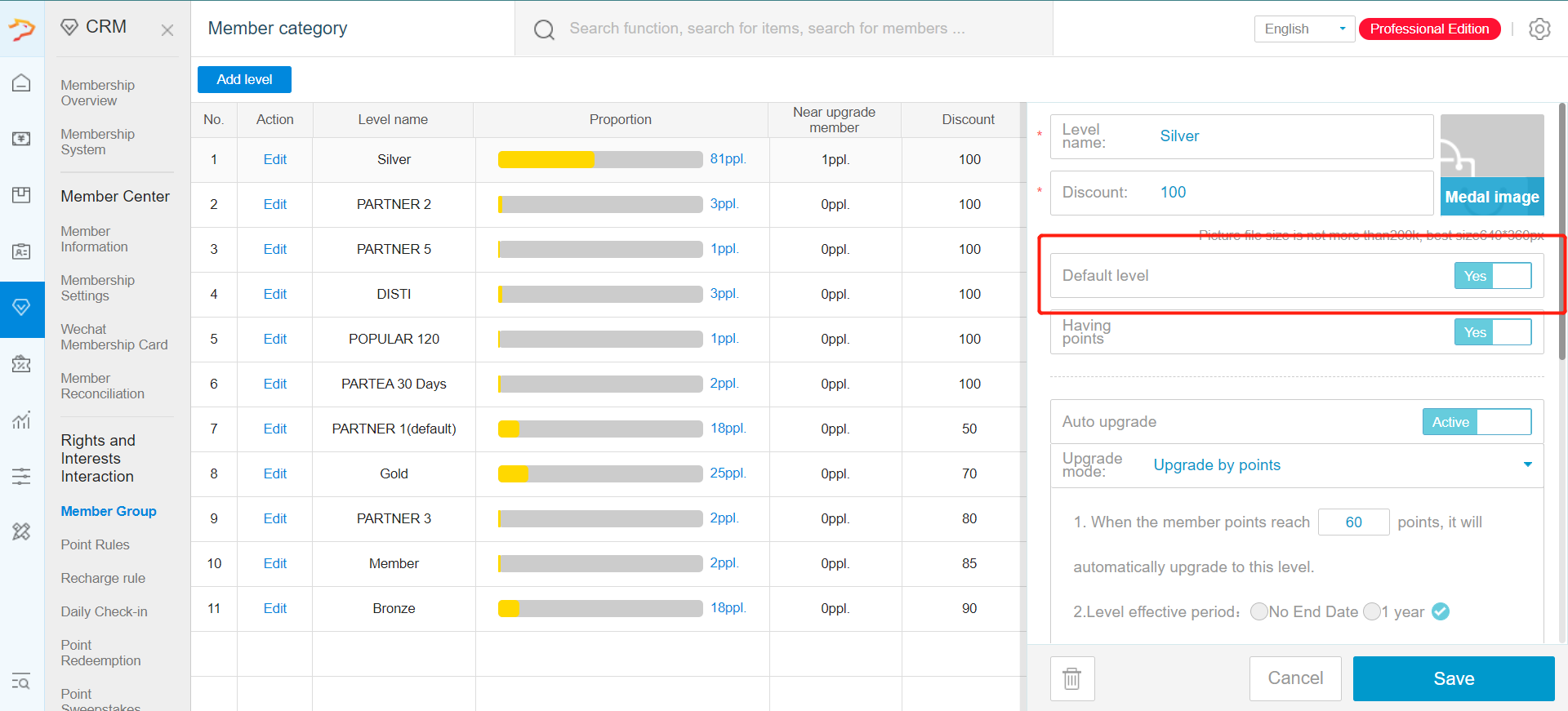Expand the Upgrade mode dropdown
This screenshot has width=1568, height=711.
pos(1297,465)
